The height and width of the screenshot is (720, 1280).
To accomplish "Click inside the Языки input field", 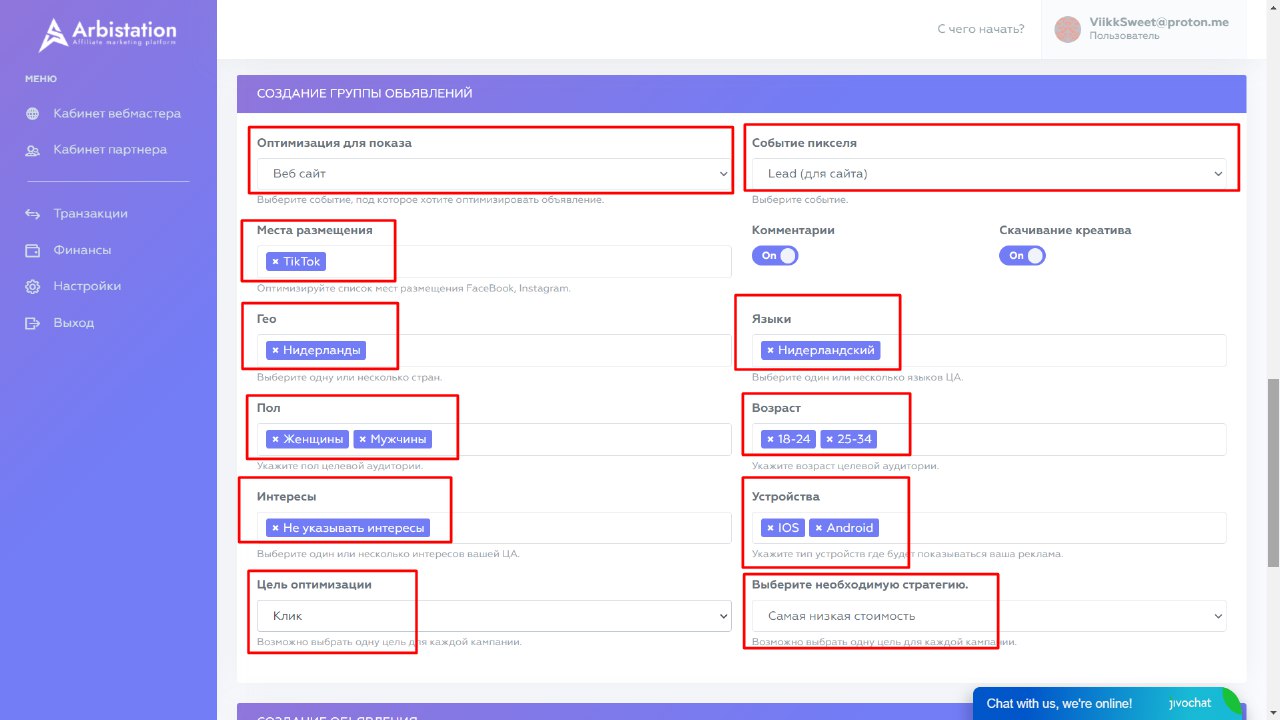I will pos(1050,351).
